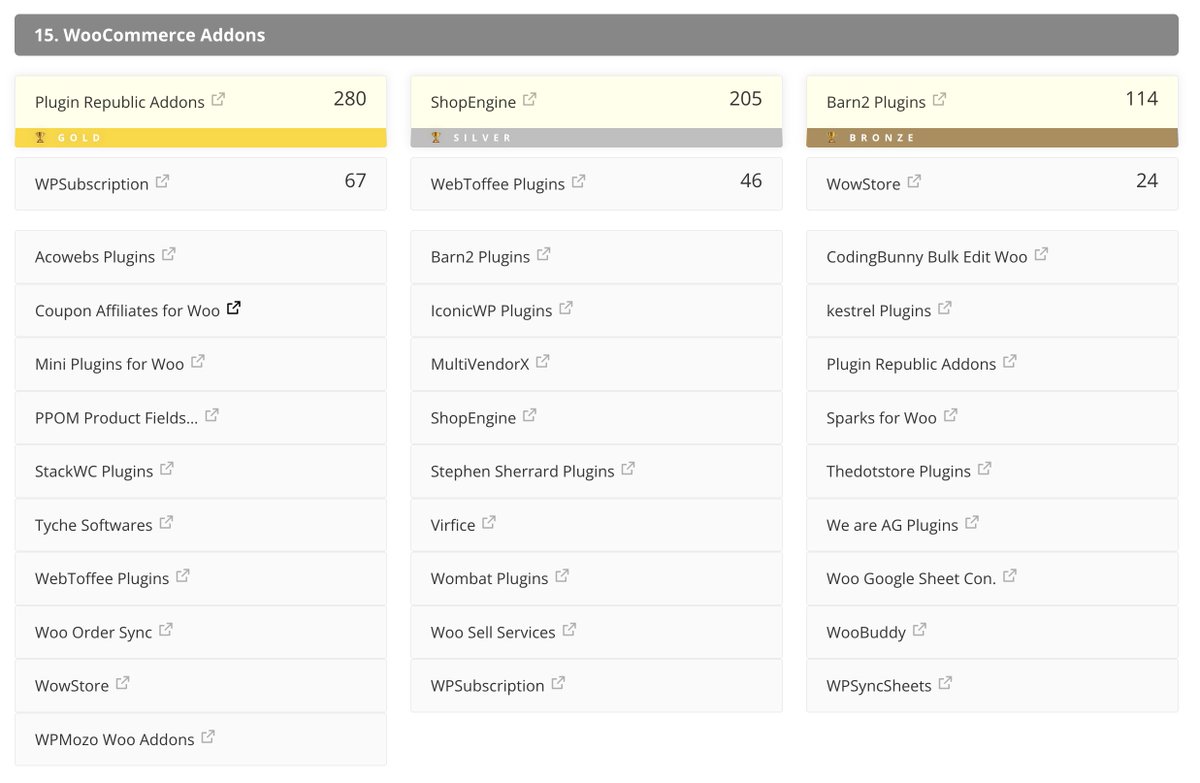Click external link icon next to Coupon Affiliates for Woo
Viewport: 1200px width, 783px height.
[x=234, y=309]
